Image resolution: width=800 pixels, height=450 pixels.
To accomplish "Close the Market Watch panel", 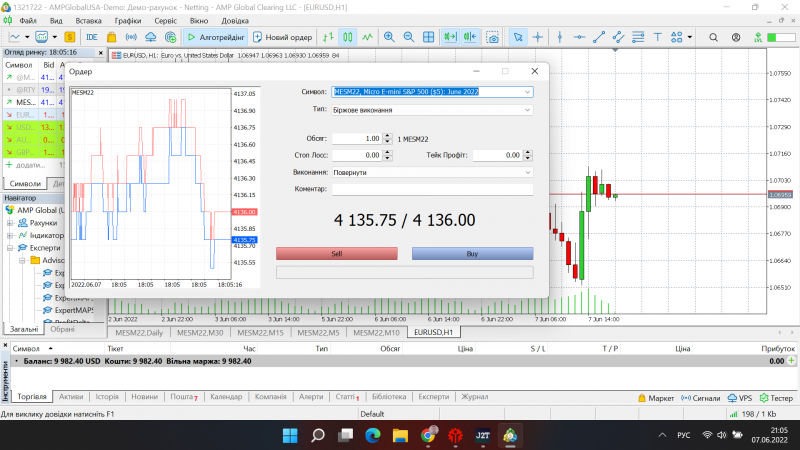I will point(101,53).
